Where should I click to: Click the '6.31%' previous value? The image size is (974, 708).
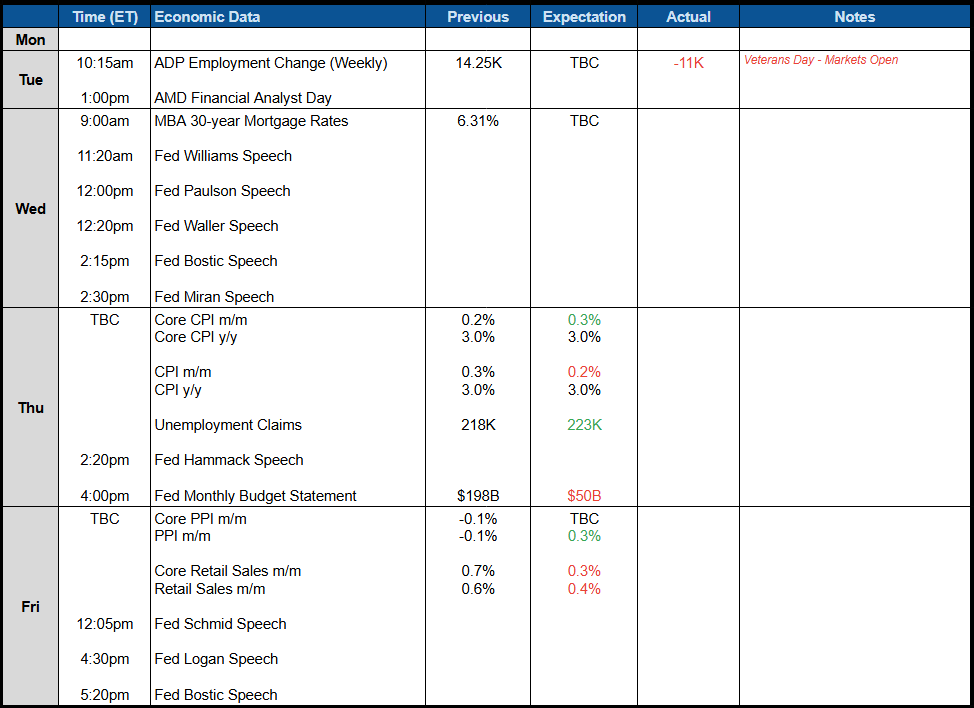tap(478, 120)
